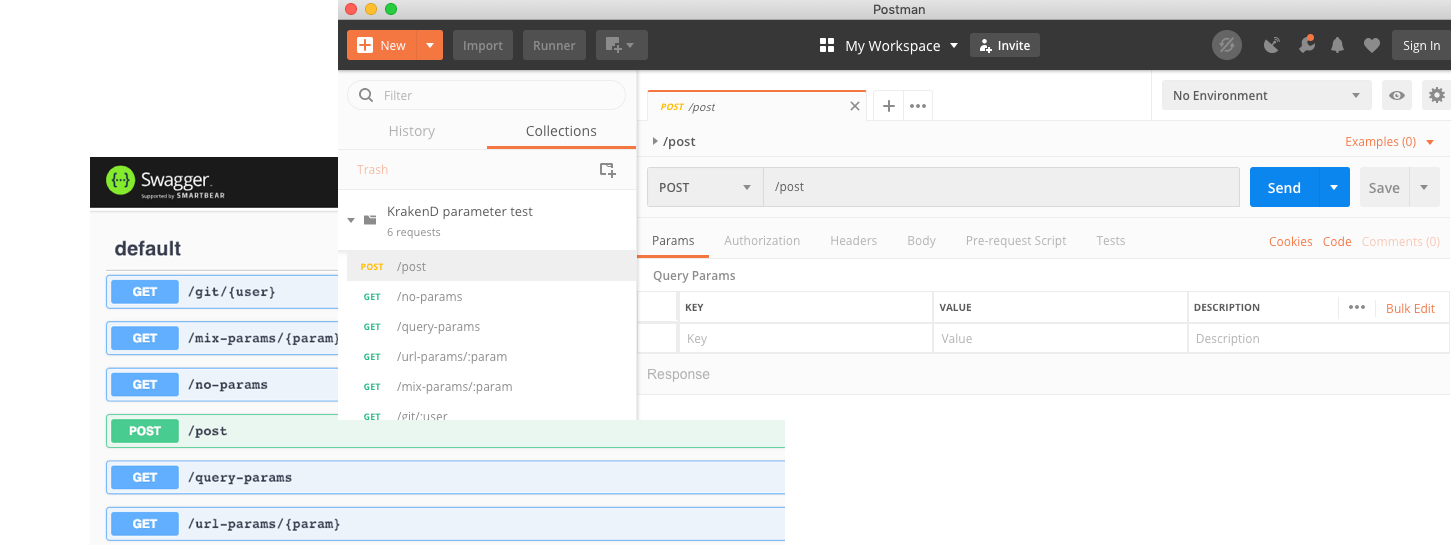Image resolution: width=1451 pixels, height=545 pixels.
Task: Open manage environments gear icon
Action: click(1437, 96)
